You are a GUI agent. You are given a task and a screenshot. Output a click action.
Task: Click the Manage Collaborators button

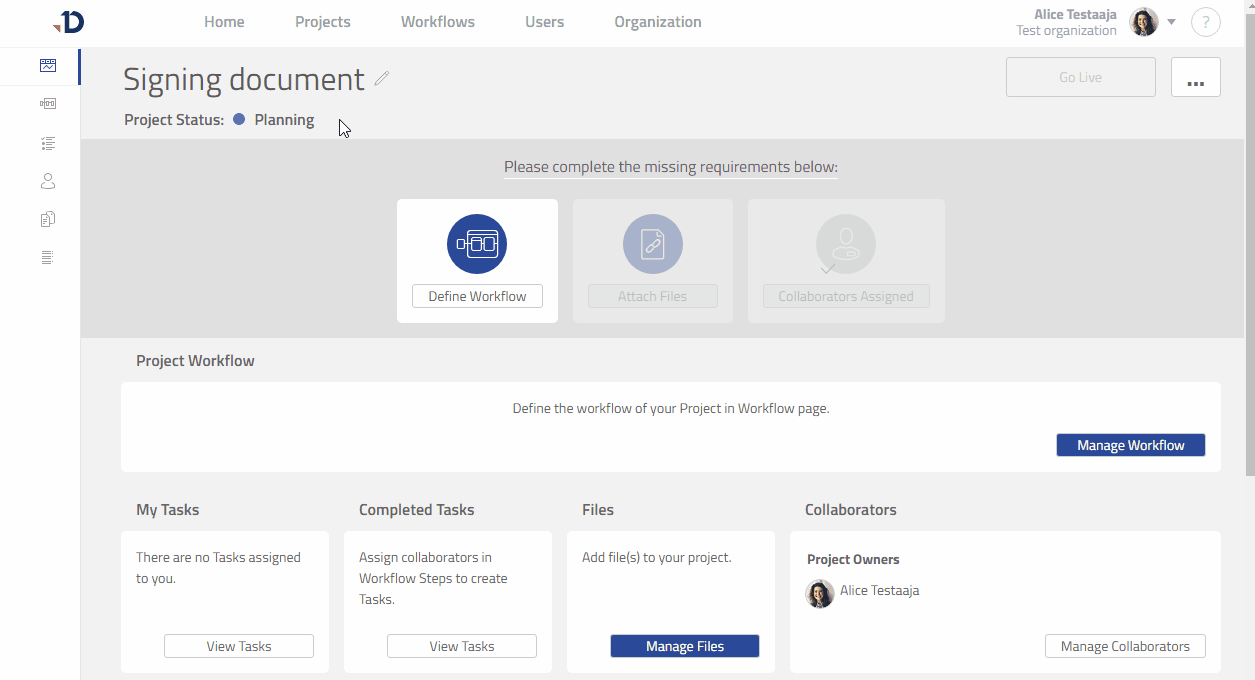1125,646
